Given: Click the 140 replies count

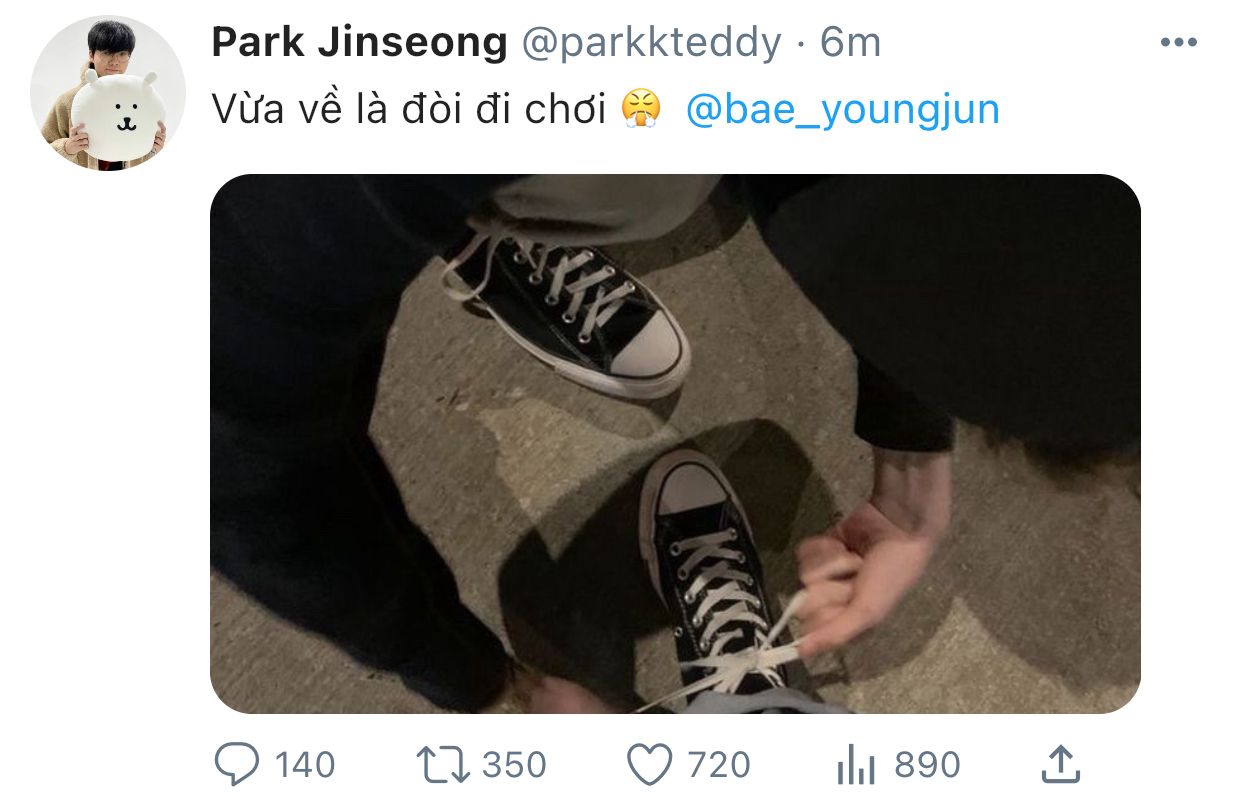Looking at the screenshot, I should click(x=305, y=765).
